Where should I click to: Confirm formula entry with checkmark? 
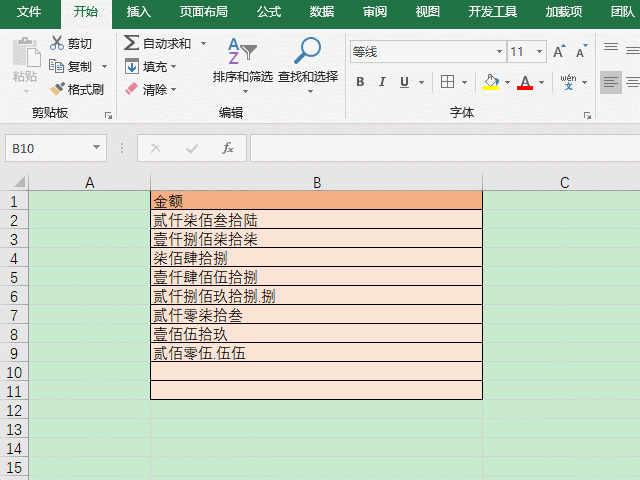[192, 148]
